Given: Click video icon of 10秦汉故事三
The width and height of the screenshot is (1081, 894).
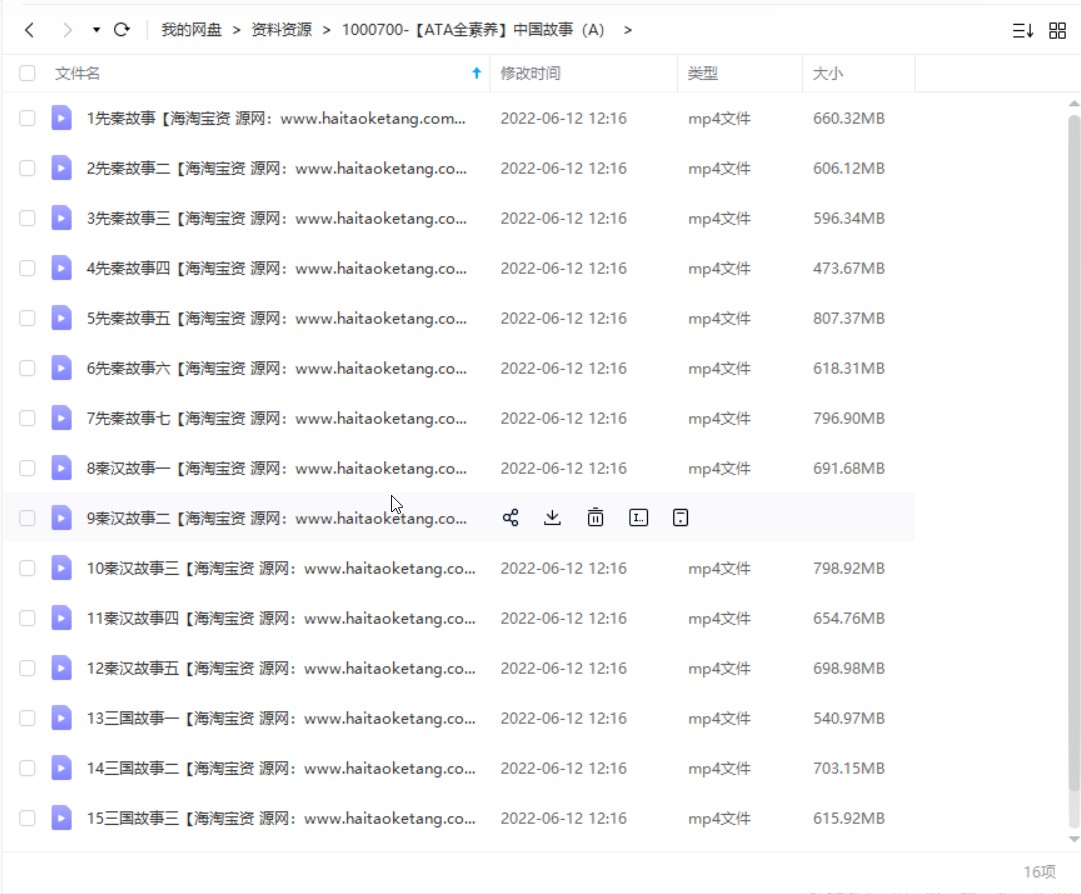Looking at the screenshot, I should coord(61,568).
